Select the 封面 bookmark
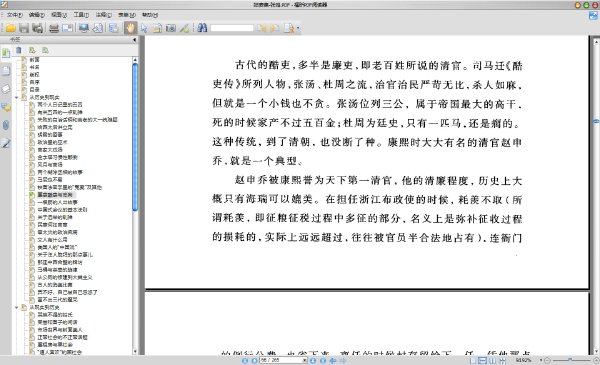This screenshot has width=600, height=365. point(34,60)
